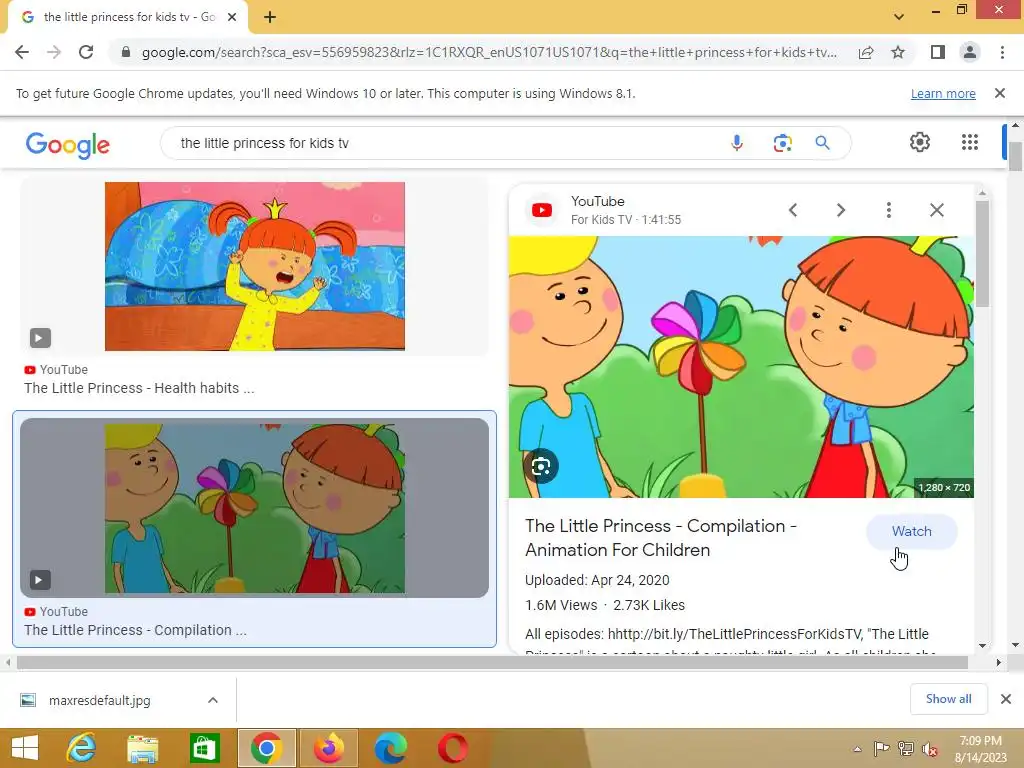
Task: Open volume control in system tray
Action: tap(930, 749)
